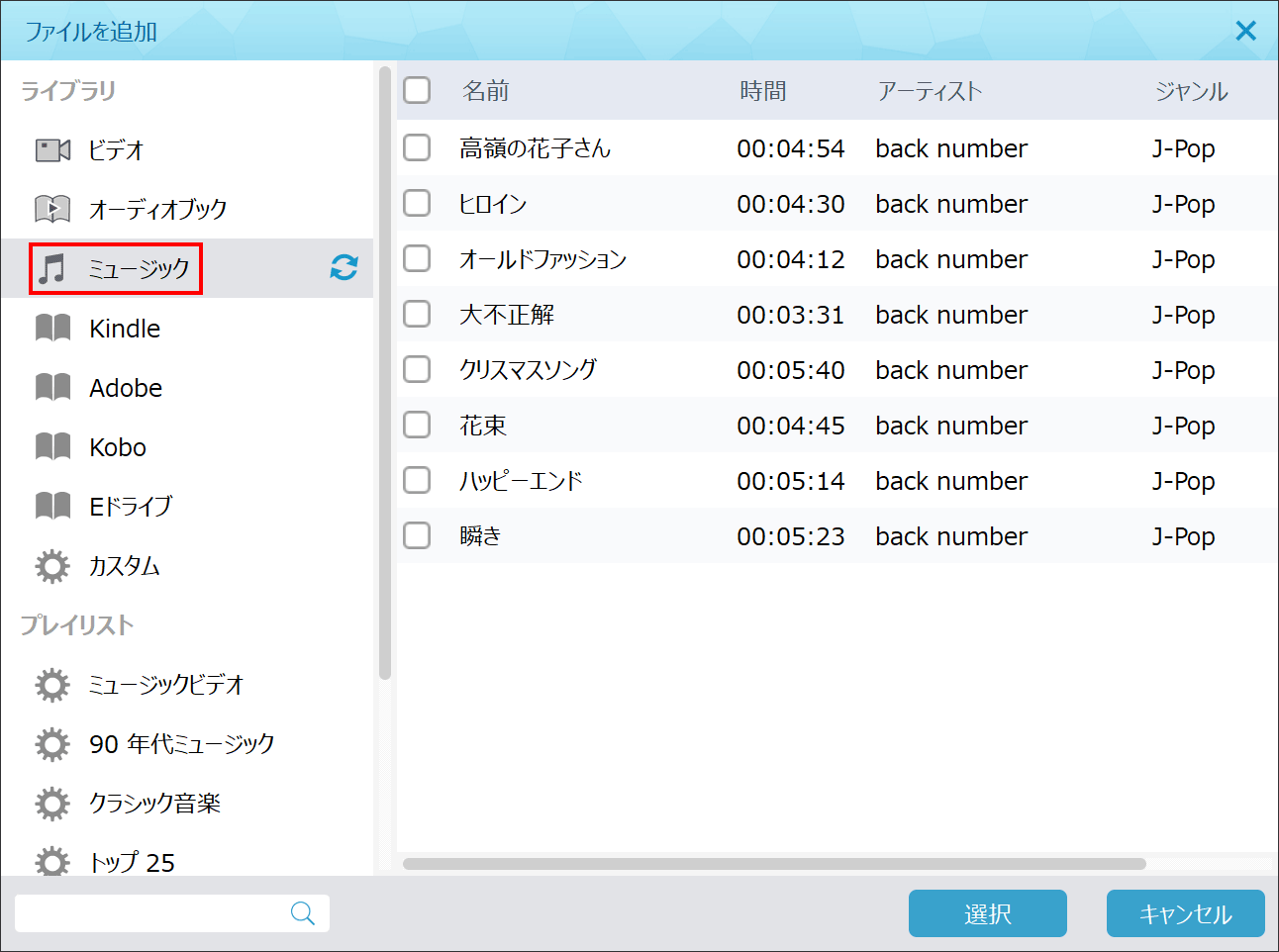The image size is (1279, 952).
Task: Open the 90 年代ミュージック playlist
Action: 187,743
